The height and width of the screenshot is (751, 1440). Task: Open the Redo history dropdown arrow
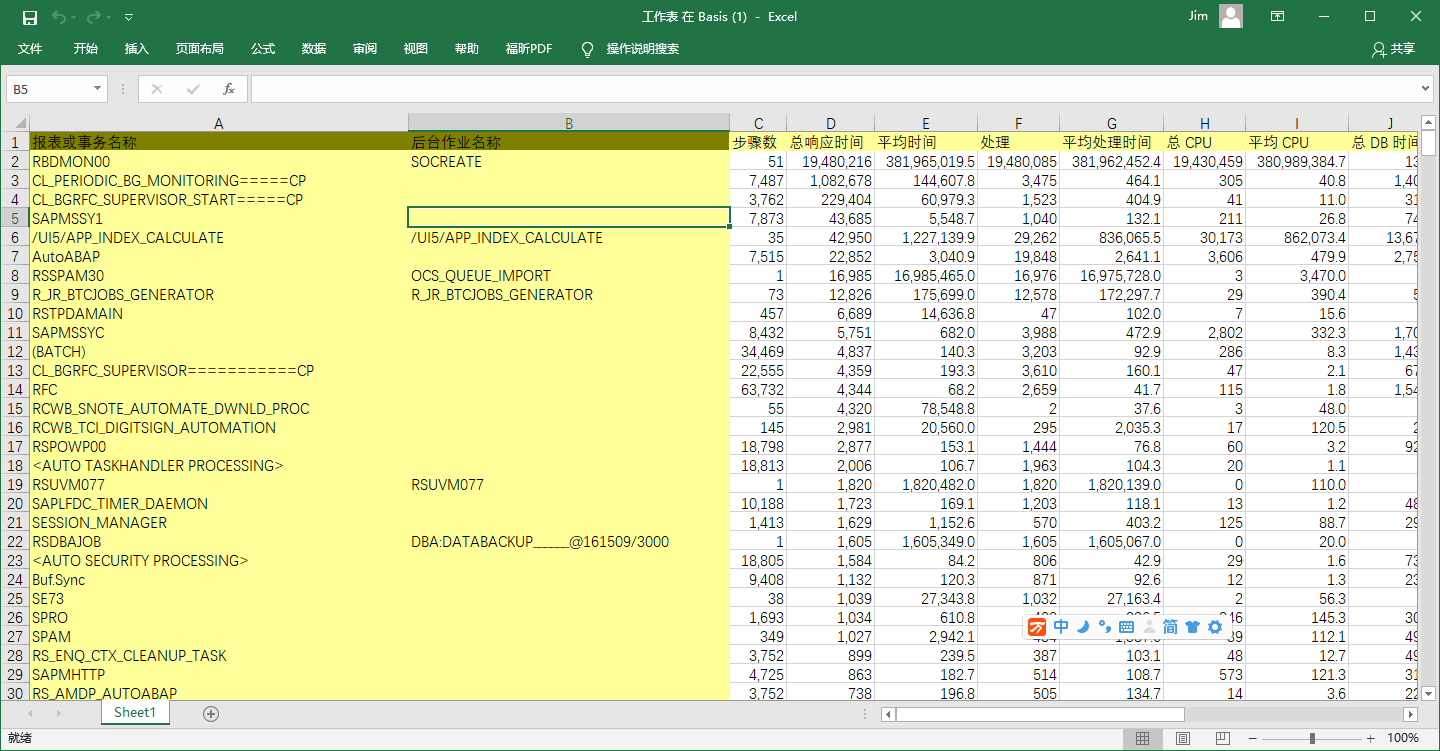tap(109, 17)
